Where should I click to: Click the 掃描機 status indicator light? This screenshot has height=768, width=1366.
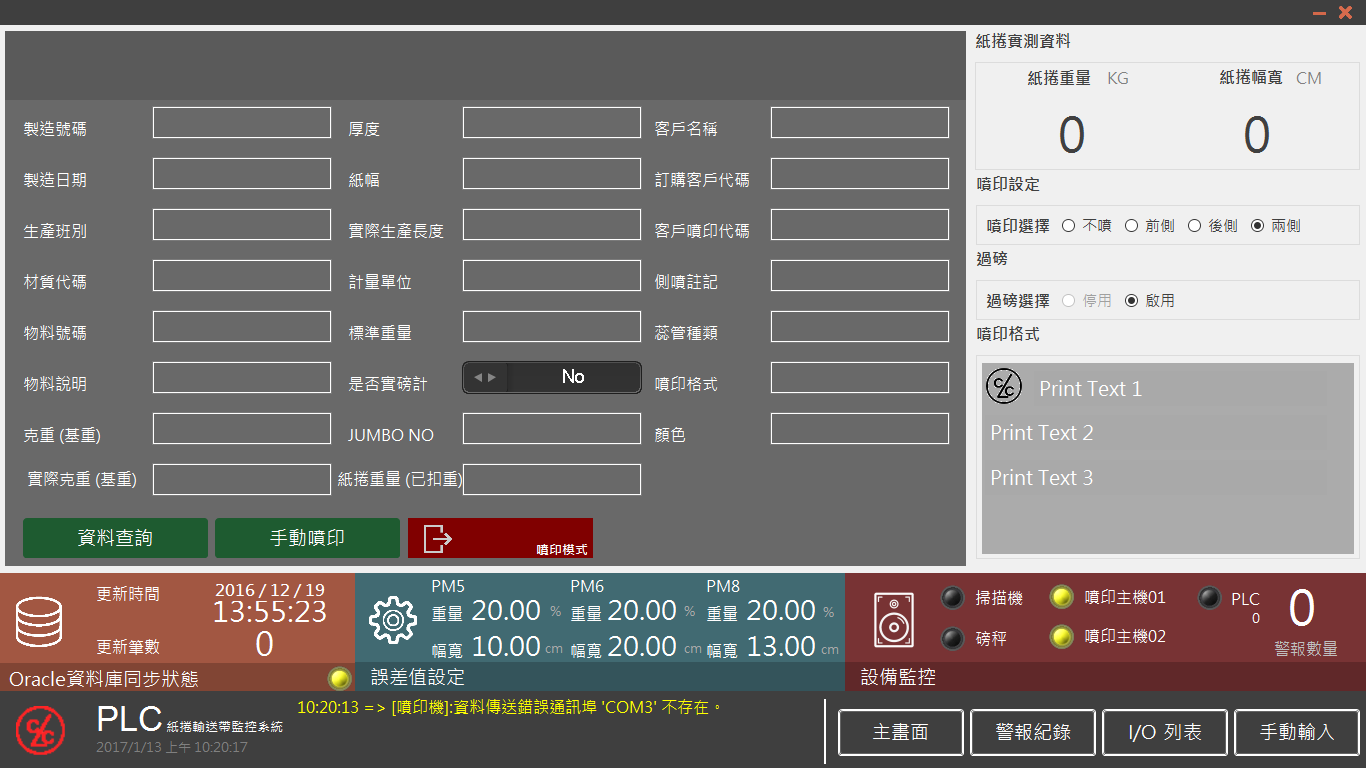pos(953,598)
